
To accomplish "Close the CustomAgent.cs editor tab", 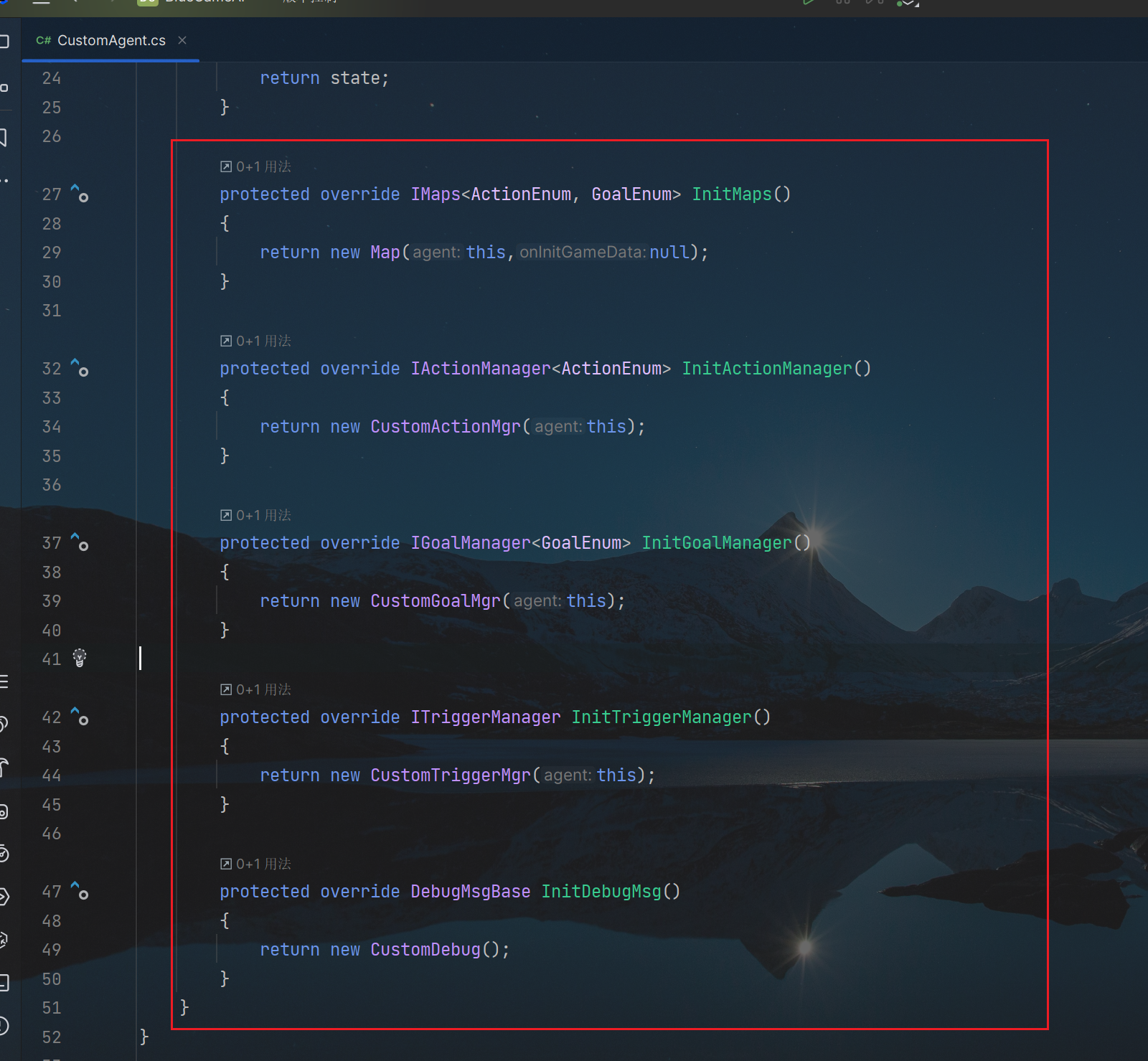I will point(182,40).
